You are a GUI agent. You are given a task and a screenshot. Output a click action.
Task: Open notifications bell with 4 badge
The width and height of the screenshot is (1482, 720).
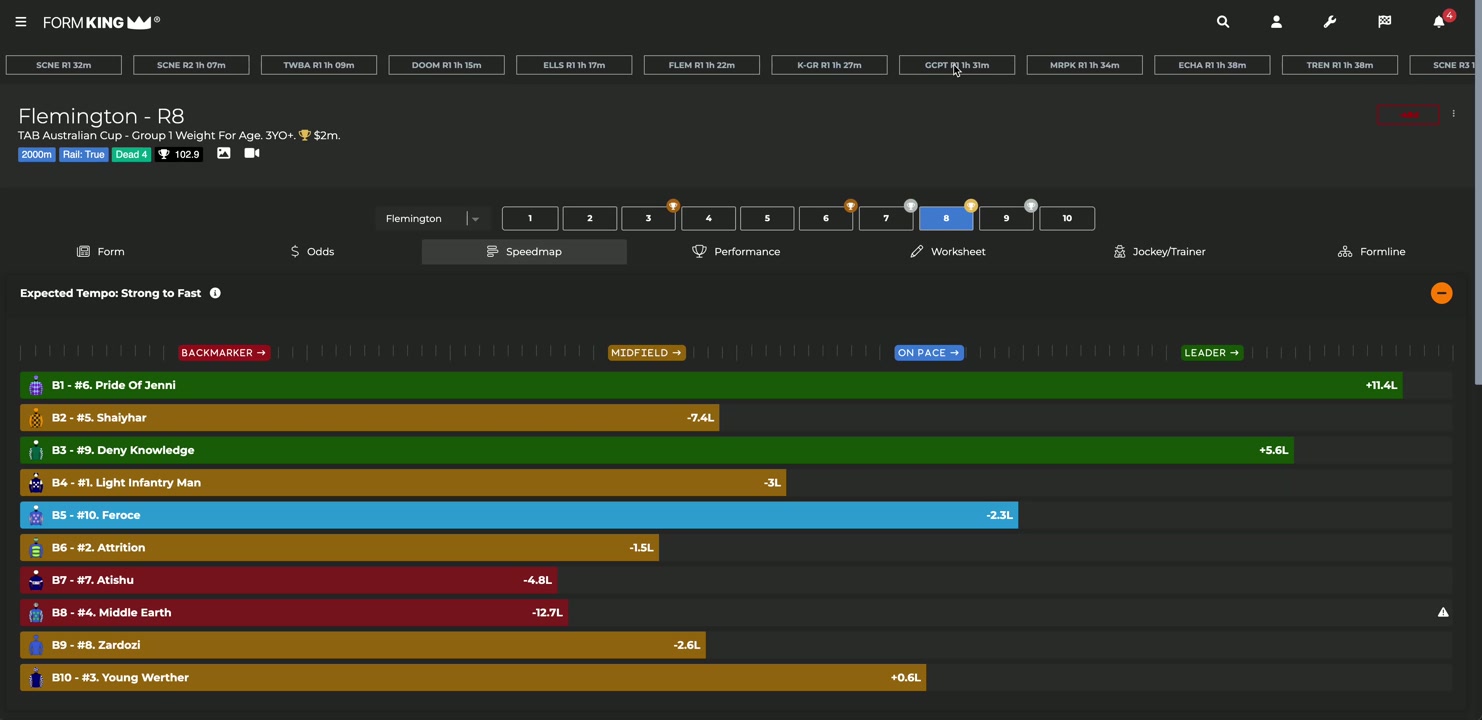click(1439, 22)
